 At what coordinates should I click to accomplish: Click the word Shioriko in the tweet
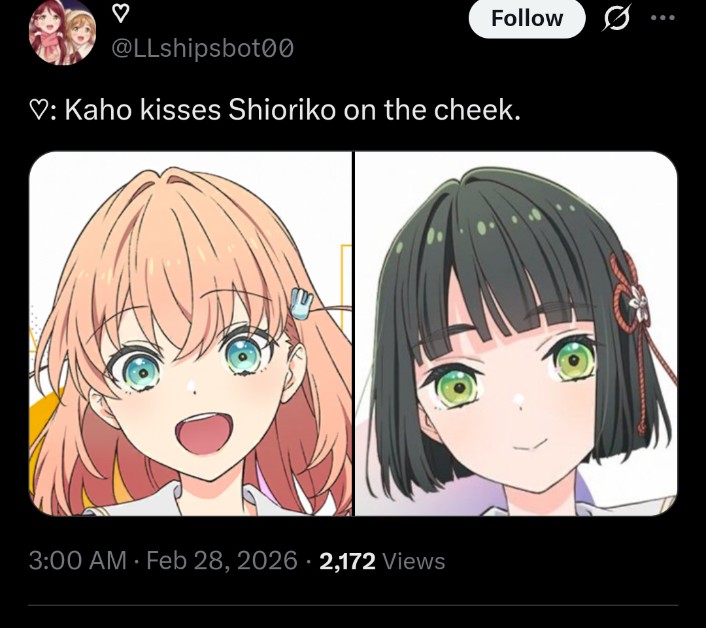pyautogui.click(x=282, y=110)
